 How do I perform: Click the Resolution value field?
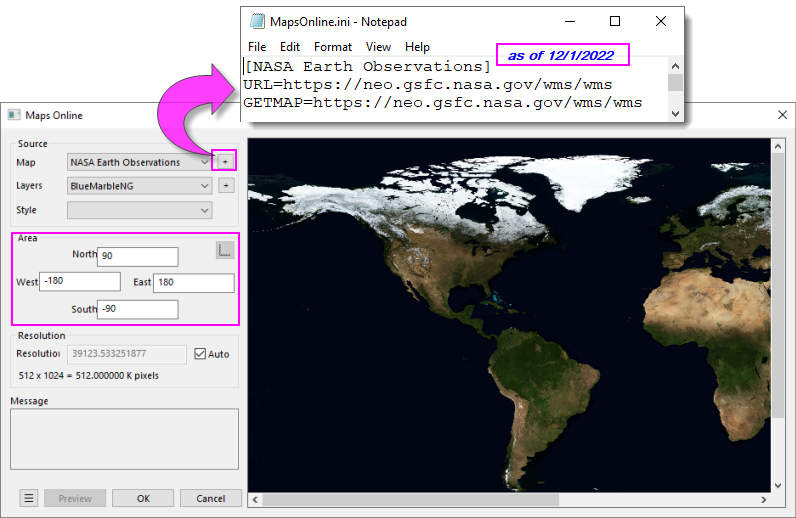click(x=127, y=354)
